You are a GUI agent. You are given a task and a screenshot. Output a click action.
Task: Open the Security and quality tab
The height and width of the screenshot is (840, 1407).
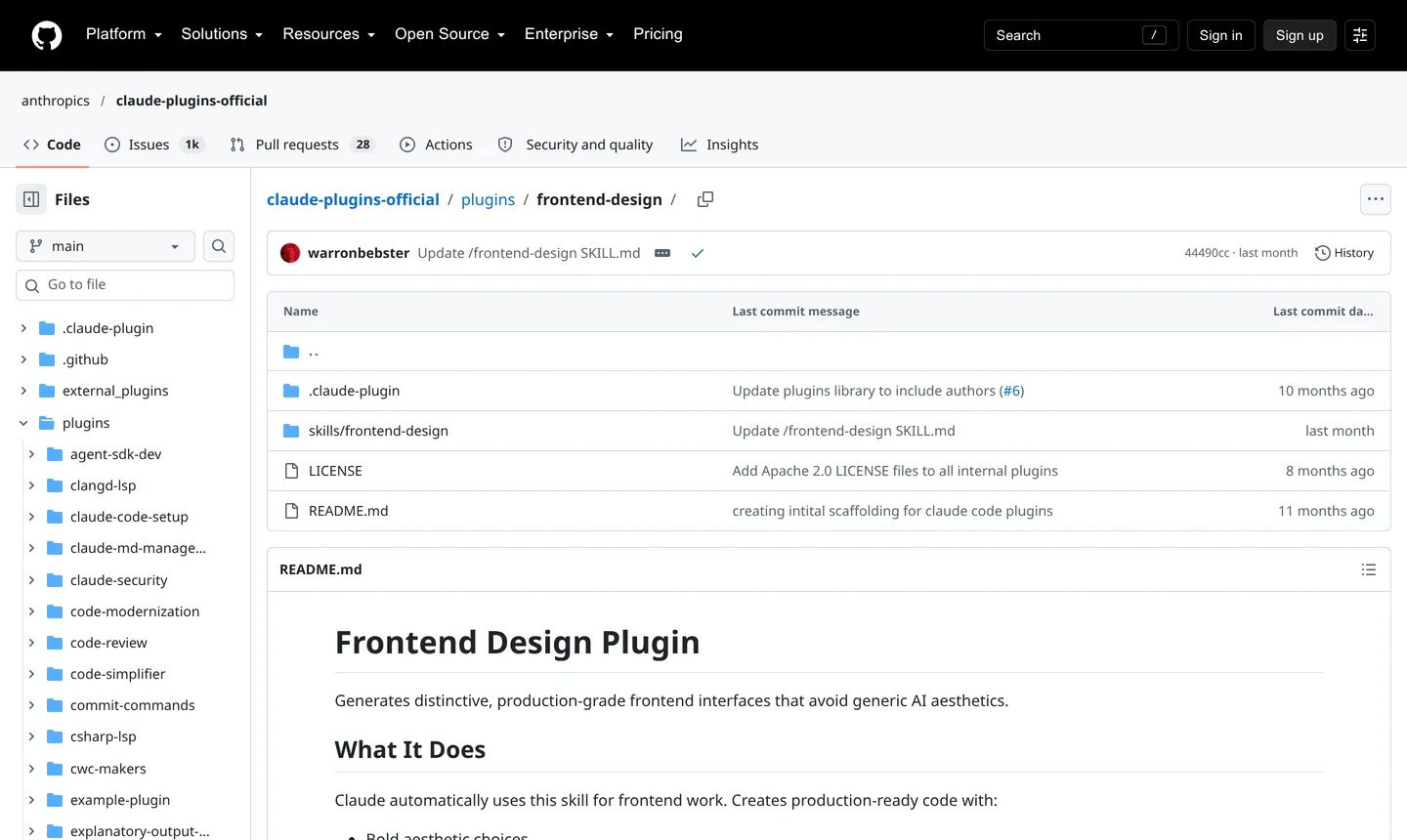576,145
